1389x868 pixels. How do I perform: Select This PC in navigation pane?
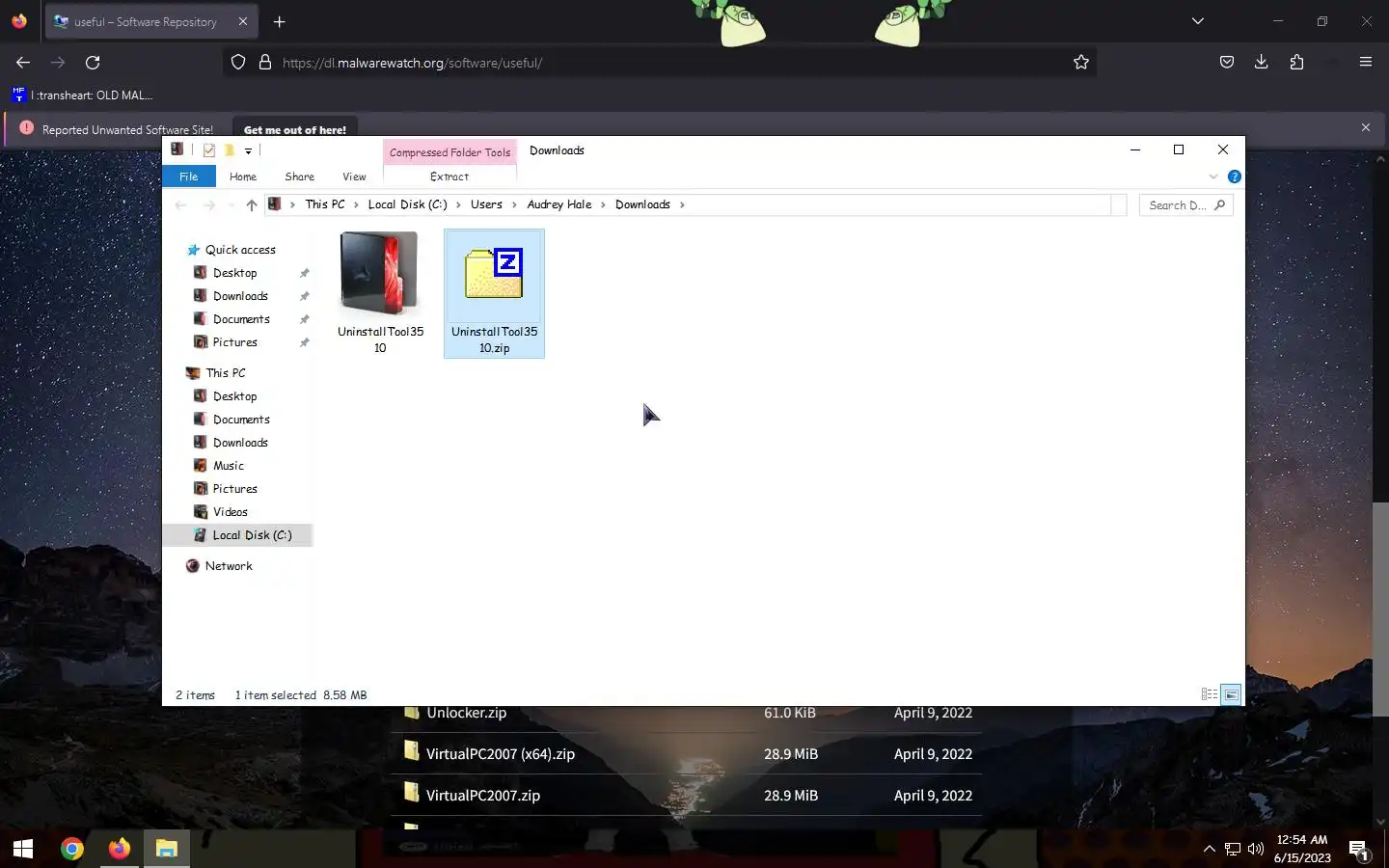(x=226, y=373)
